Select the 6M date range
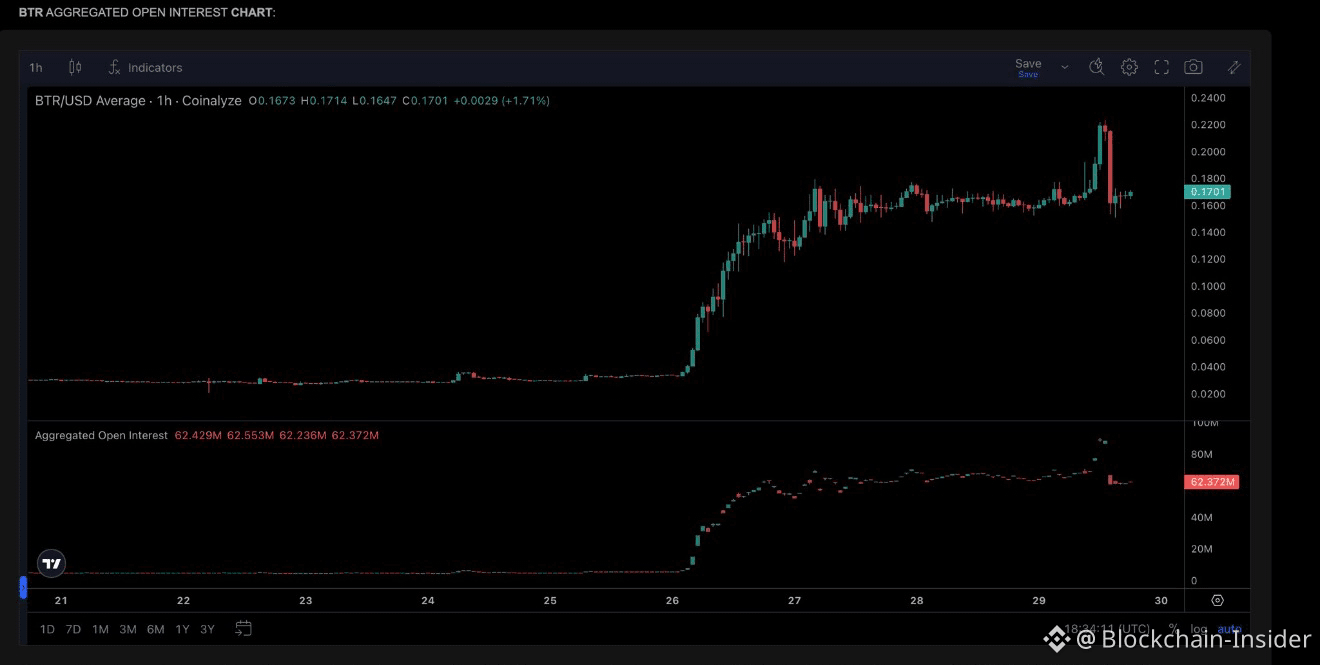 tap(155, 629)
